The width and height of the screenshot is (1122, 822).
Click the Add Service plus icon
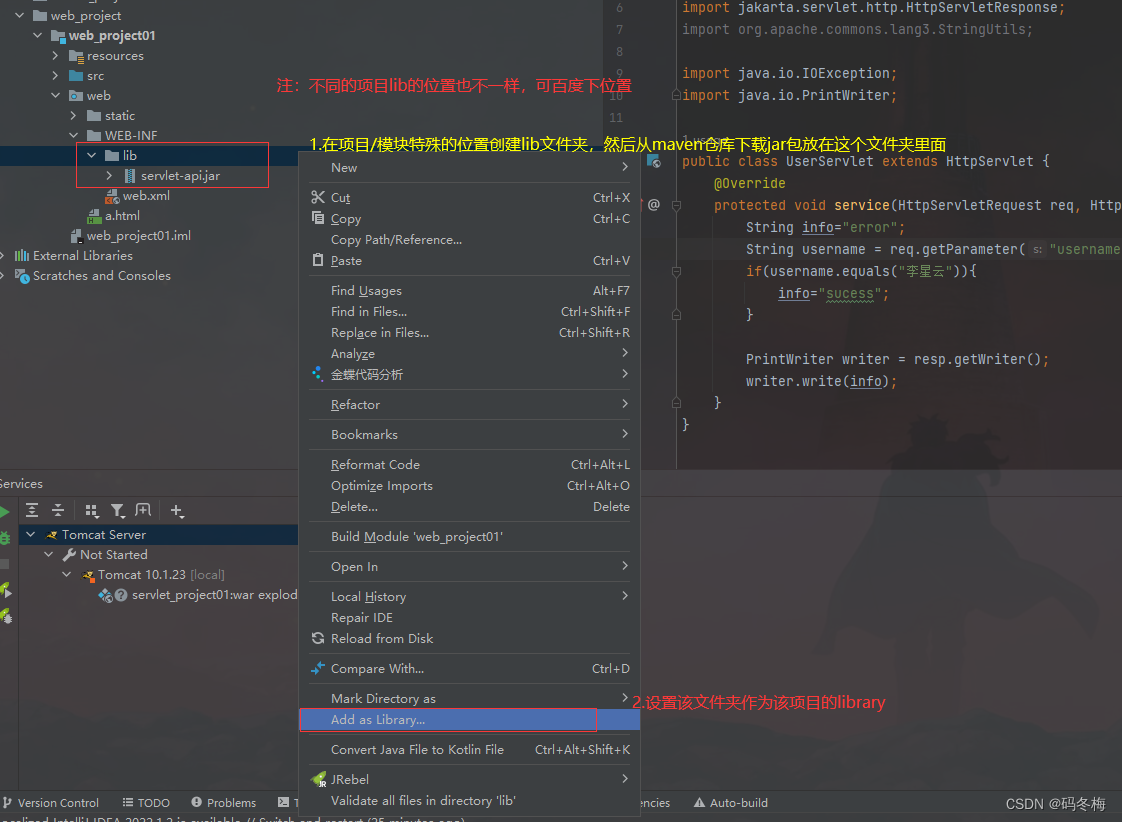177,510
